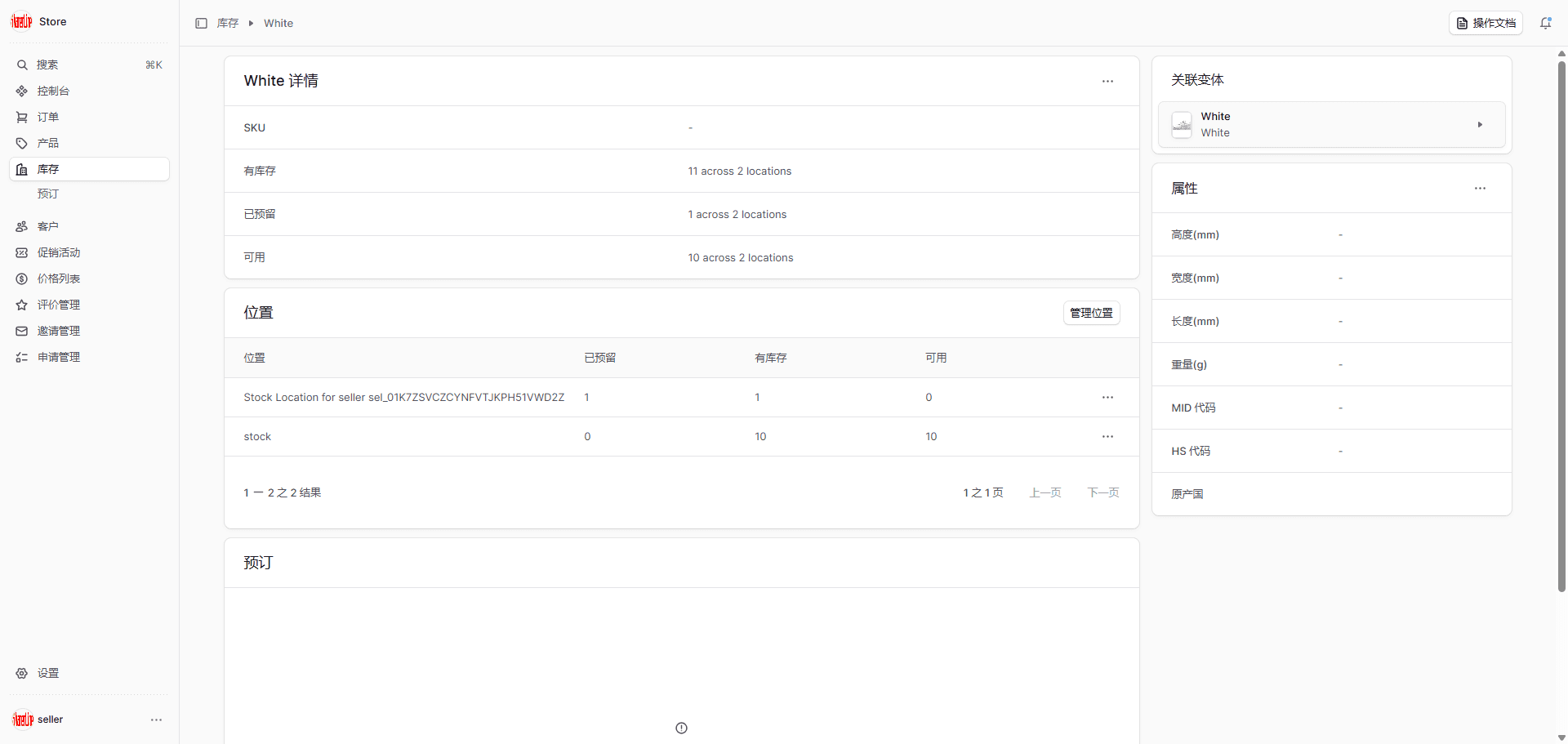Click the 客户 users icon
This screenshot has width=1568, height=744.
(x=22, y=226)
